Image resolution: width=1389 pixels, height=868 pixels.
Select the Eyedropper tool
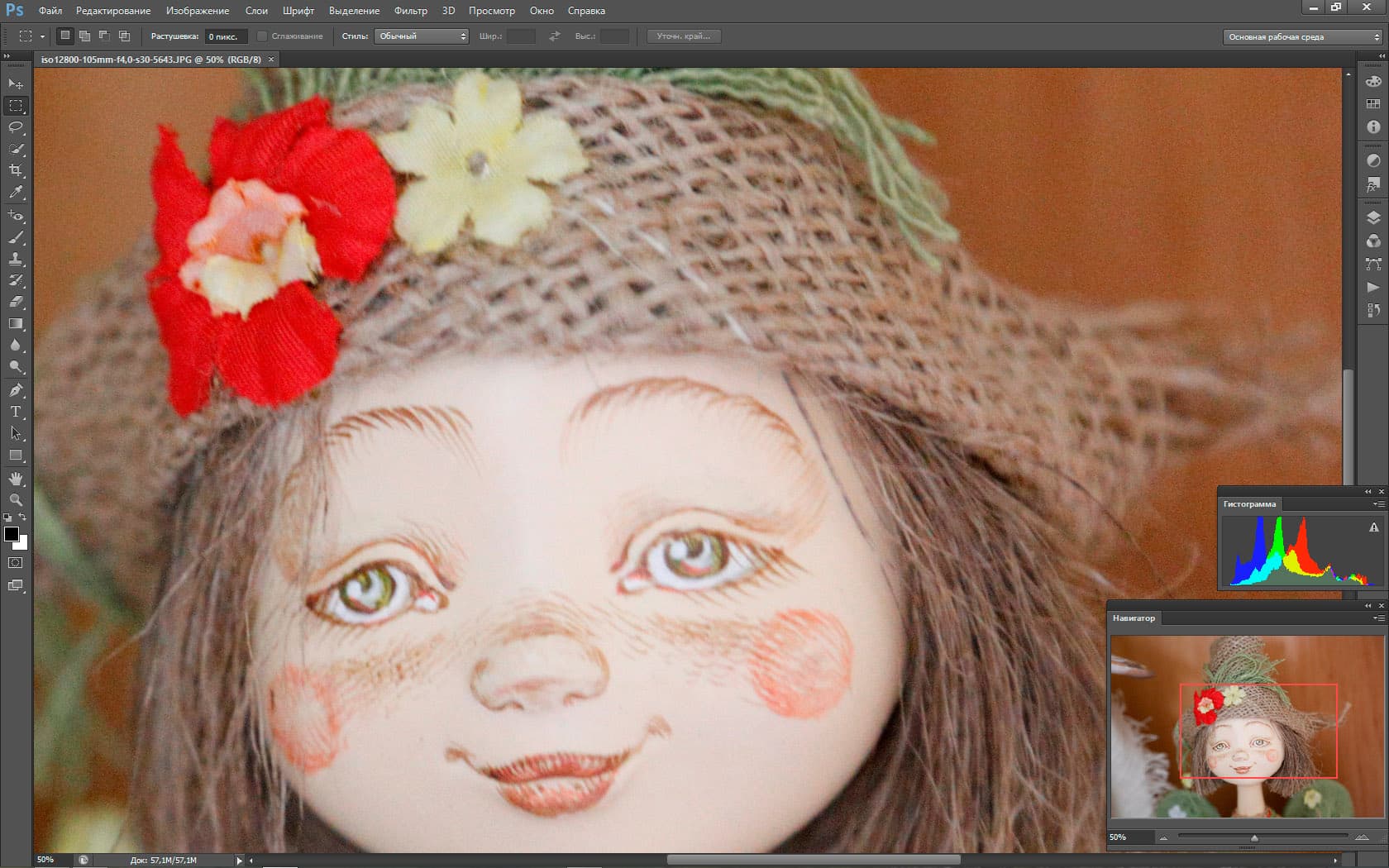(x=16, y=192)
